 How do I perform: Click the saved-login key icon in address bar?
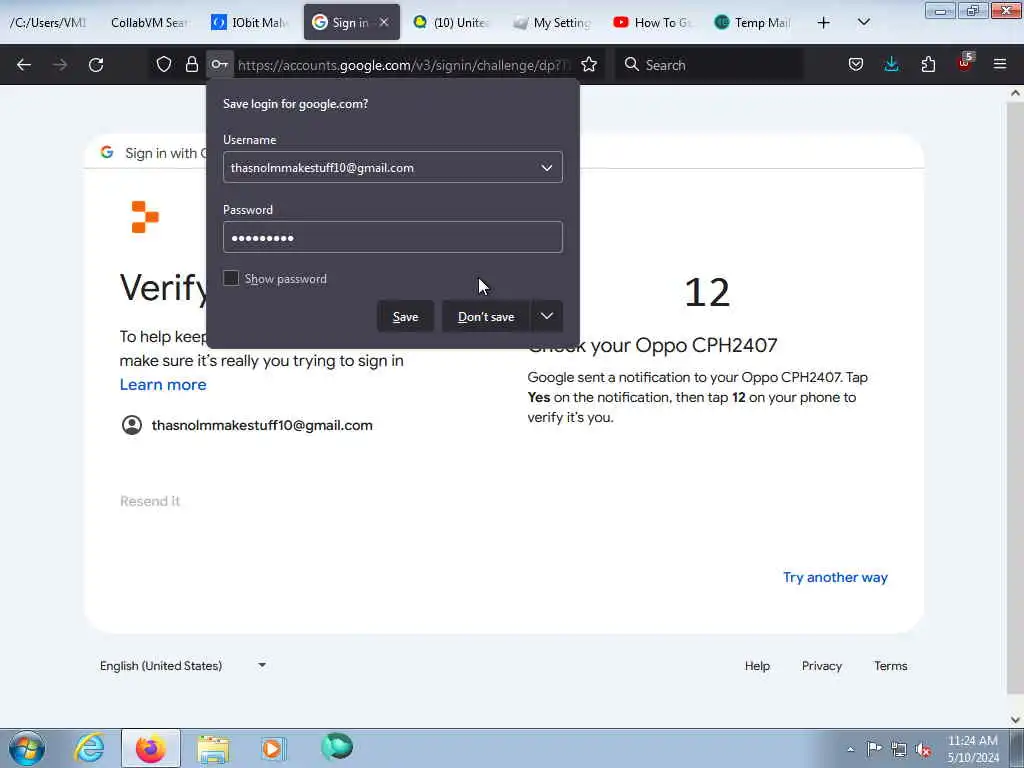[219, 64]
